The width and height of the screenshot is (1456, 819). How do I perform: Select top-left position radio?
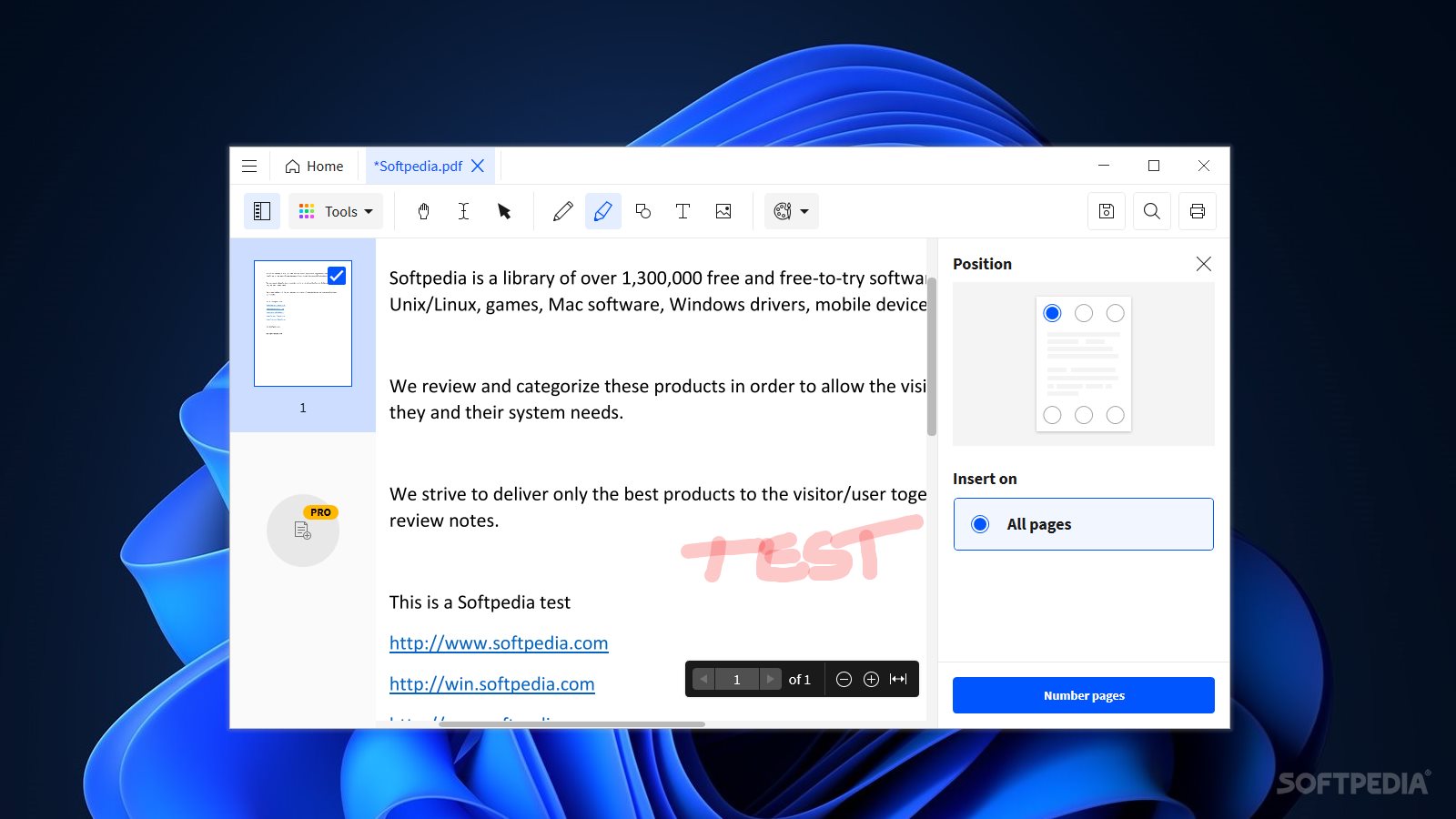tap(1052, 313)
